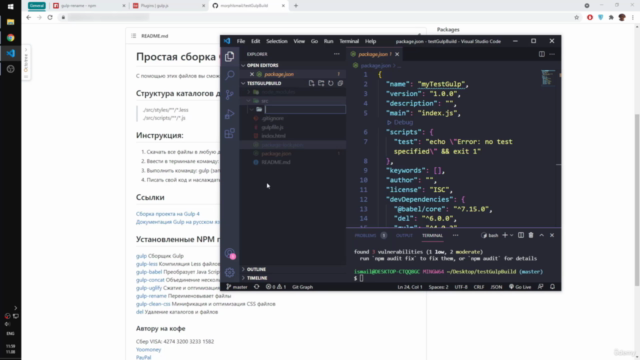Split the editor to the right
Viewport: 640px width, 360px height.
coord(542,54)
